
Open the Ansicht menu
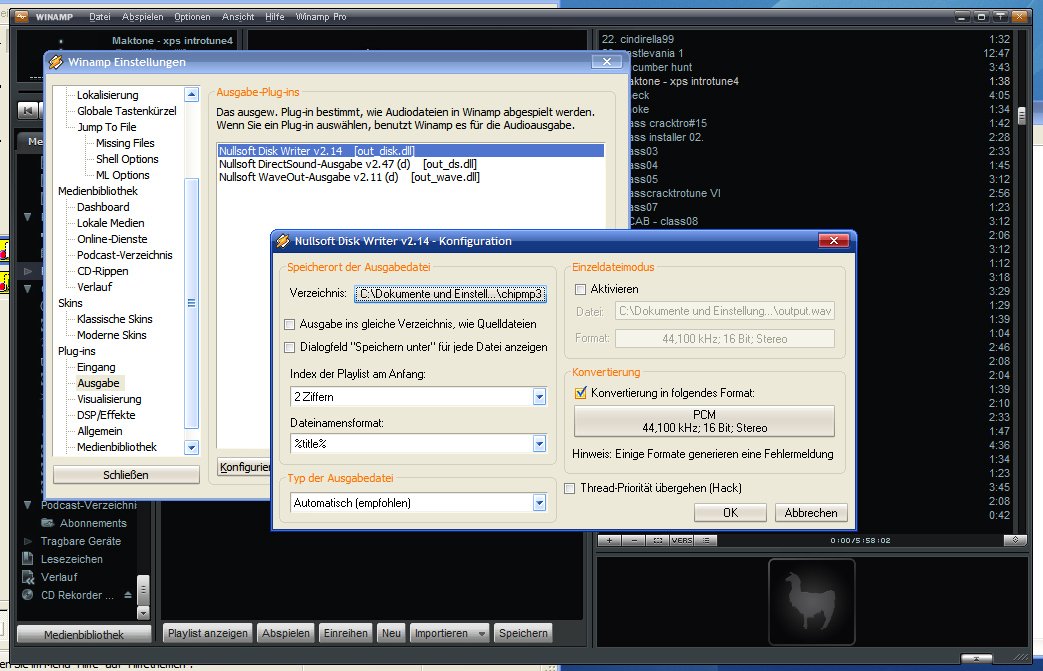(239, 17)
